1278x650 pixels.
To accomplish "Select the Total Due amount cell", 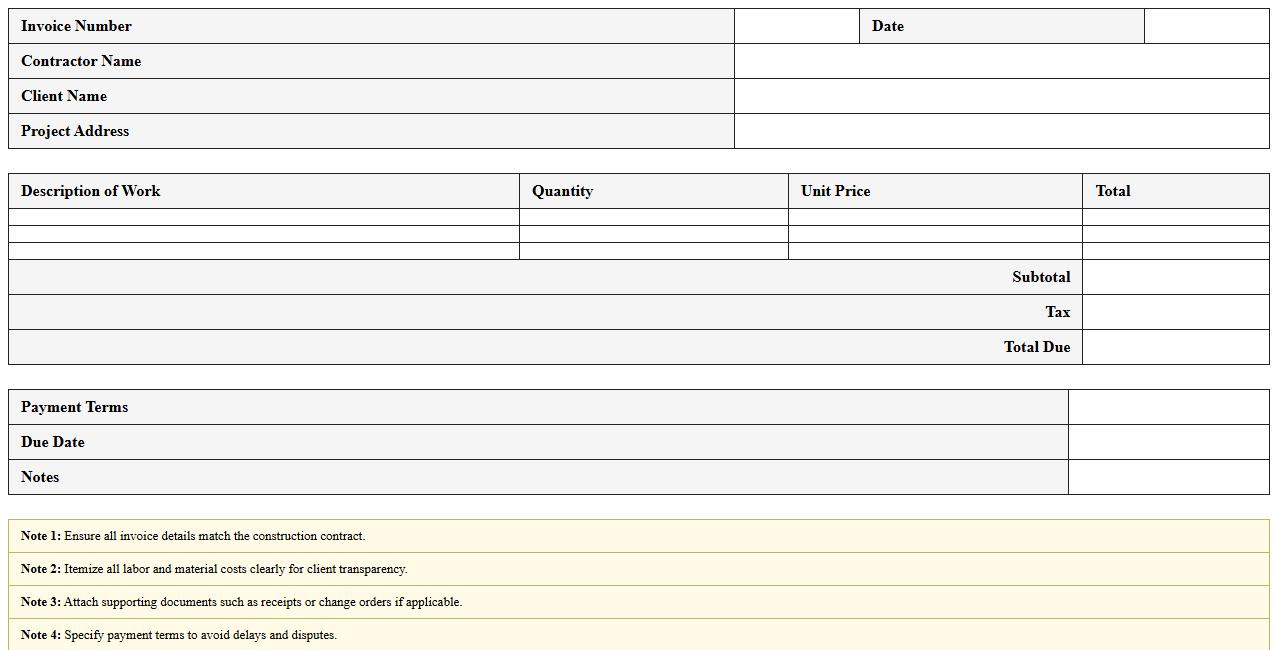I will pyautogui.click(x=1175, y=347).
